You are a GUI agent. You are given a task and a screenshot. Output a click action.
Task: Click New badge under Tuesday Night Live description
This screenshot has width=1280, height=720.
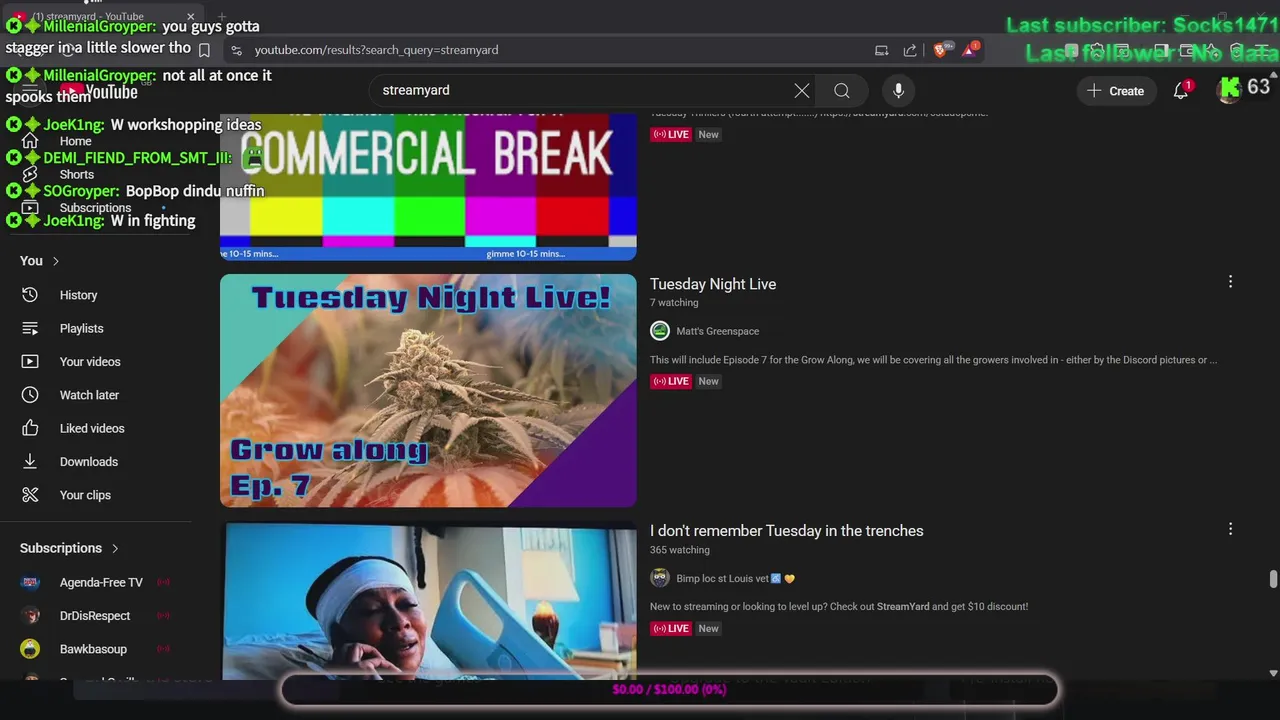(x=708, y=381)
